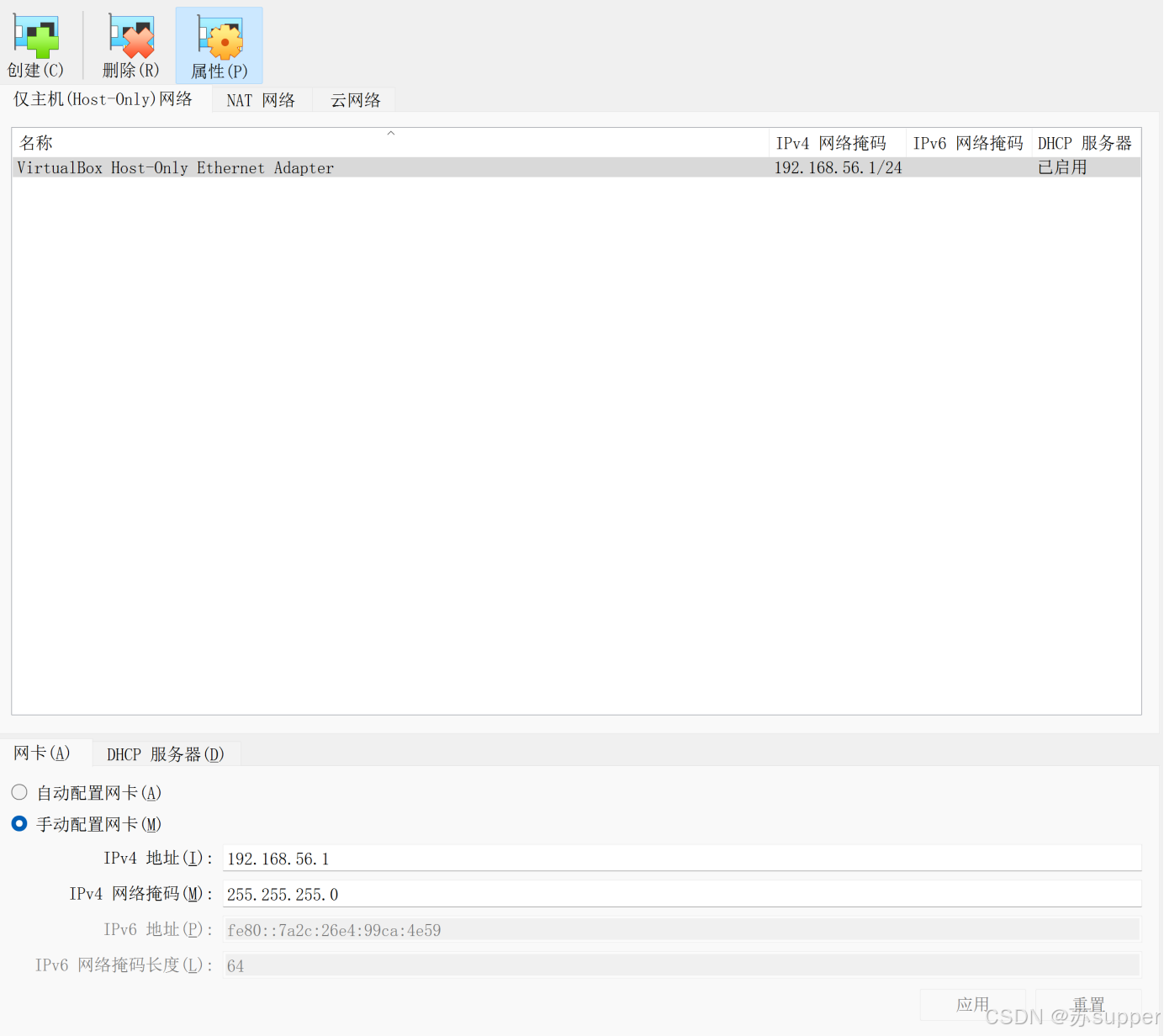Image resolution: width=1164 pixels, height=1036 pixels.
Task: Open the 云网络 cloud network tab
Action: coord(355,100)
